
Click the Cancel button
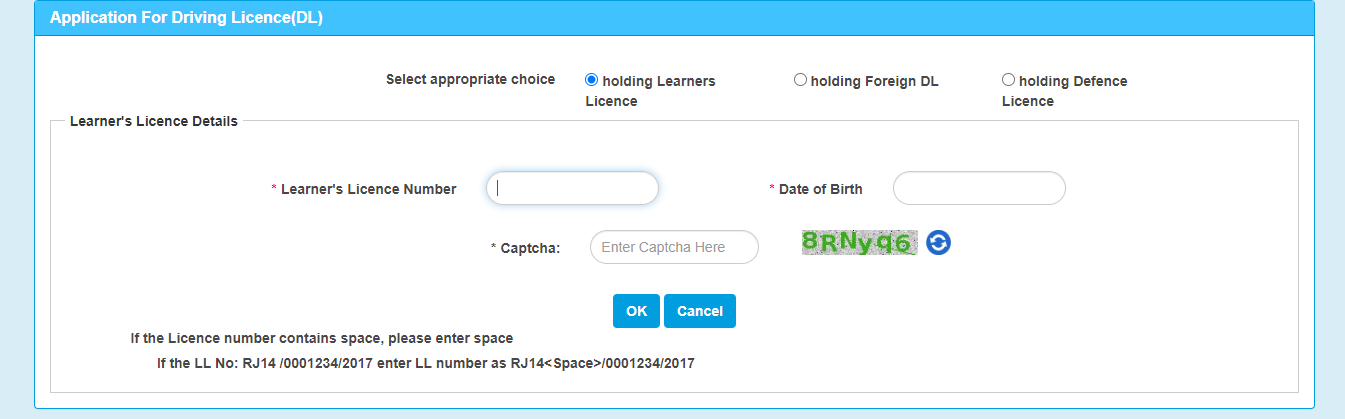[700, 311]
